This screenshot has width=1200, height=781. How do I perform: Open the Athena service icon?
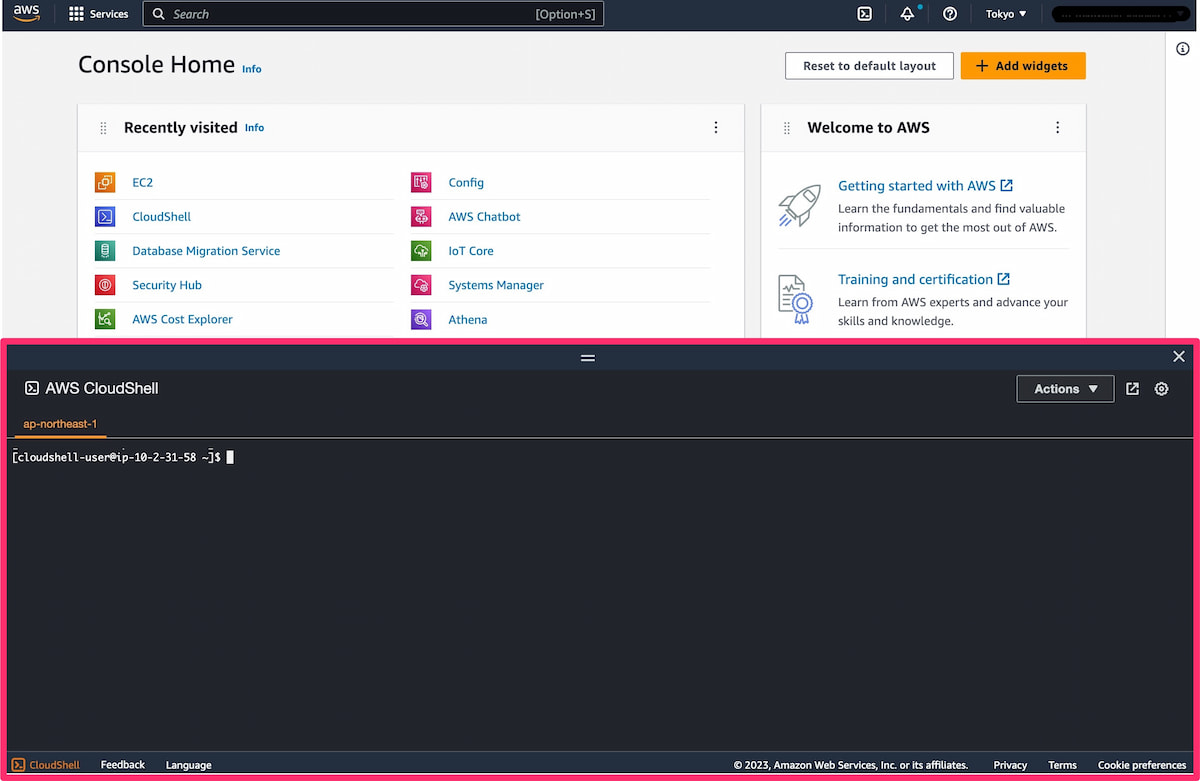420,319
